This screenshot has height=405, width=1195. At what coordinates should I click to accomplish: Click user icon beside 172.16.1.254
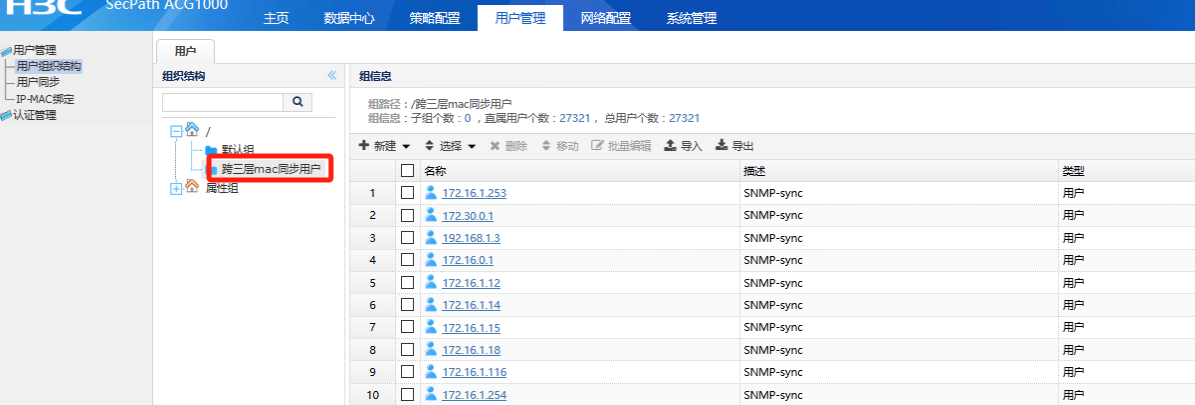click(431, 394)
